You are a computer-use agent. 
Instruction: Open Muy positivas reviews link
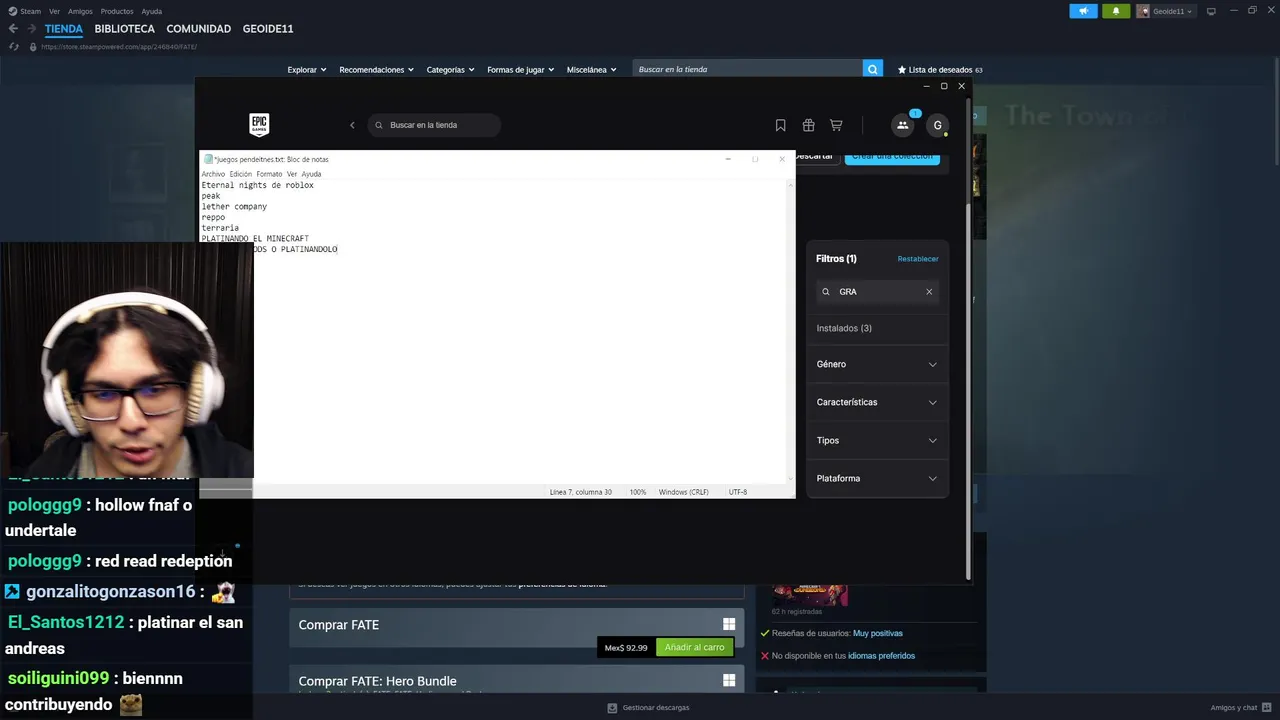[x=877, y=633]
